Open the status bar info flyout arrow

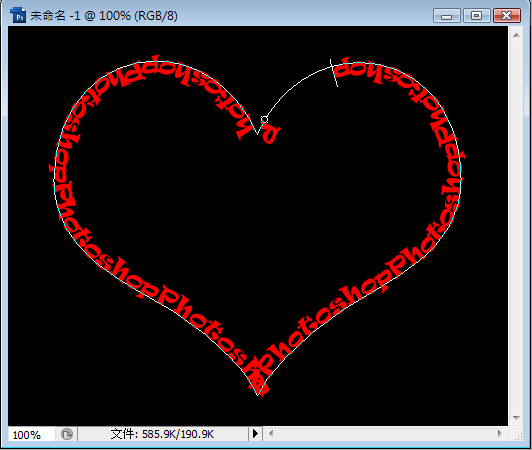(x=255, y=433)
